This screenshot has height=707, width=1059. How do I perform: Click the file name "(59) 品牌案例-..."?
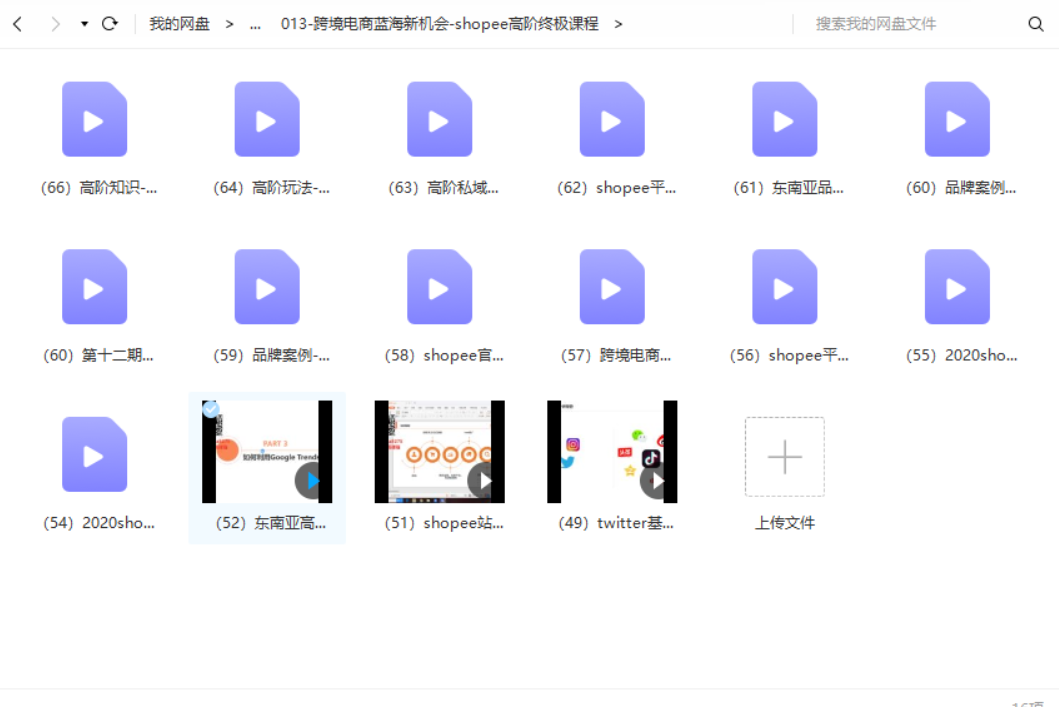coord(272,355)
